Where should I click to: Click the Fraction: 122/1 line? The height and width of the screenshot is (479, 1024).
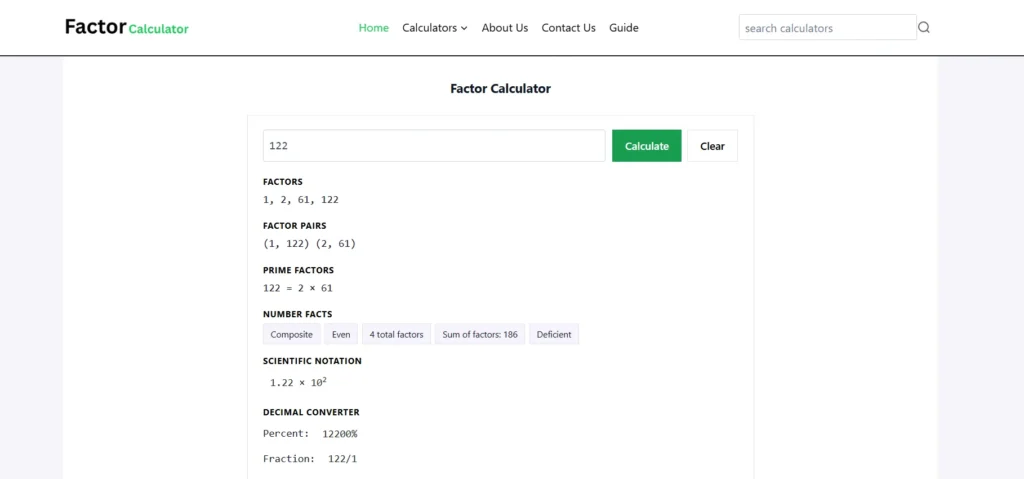point(310,459)
